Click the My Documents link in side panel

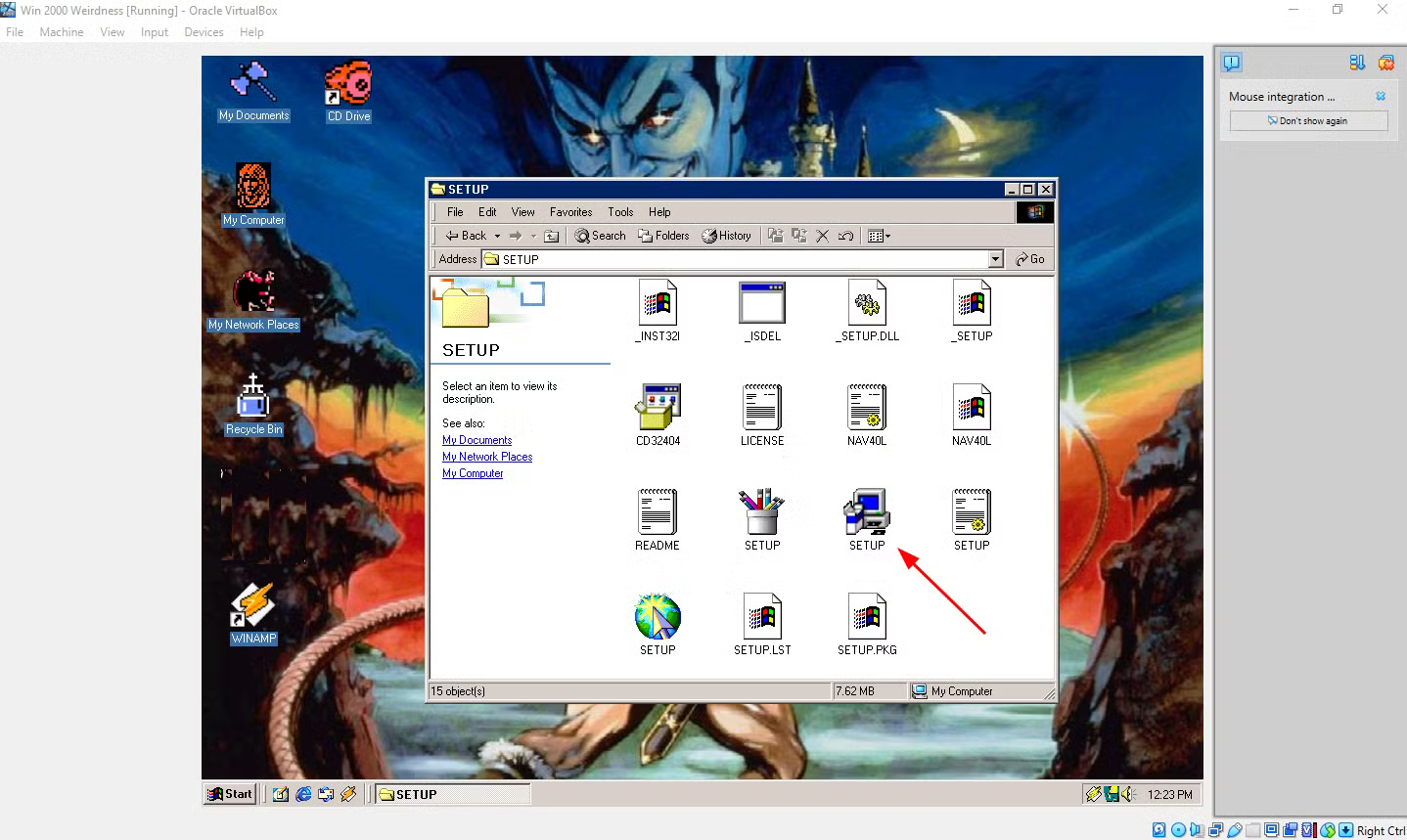(477, 440)
